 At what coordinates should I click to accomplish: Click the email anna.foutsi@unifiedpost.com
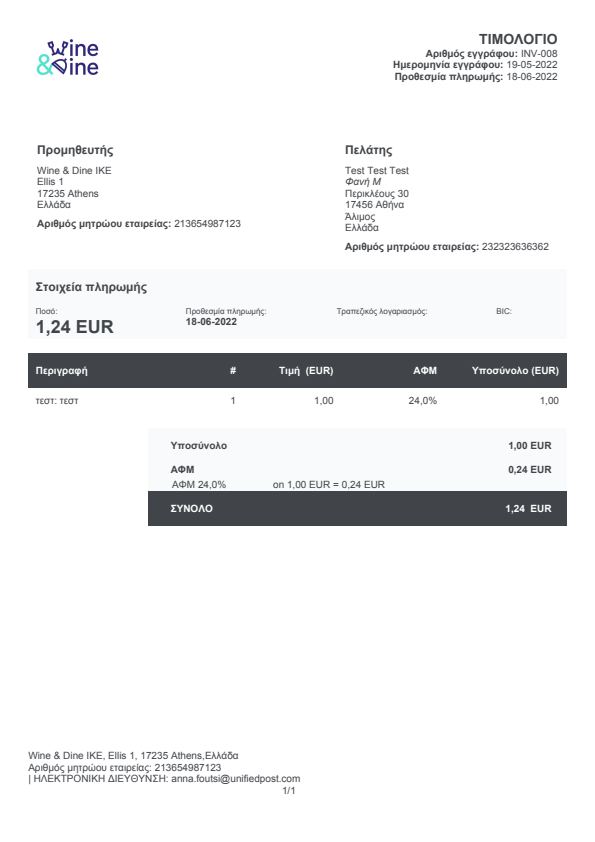point(236,779)
